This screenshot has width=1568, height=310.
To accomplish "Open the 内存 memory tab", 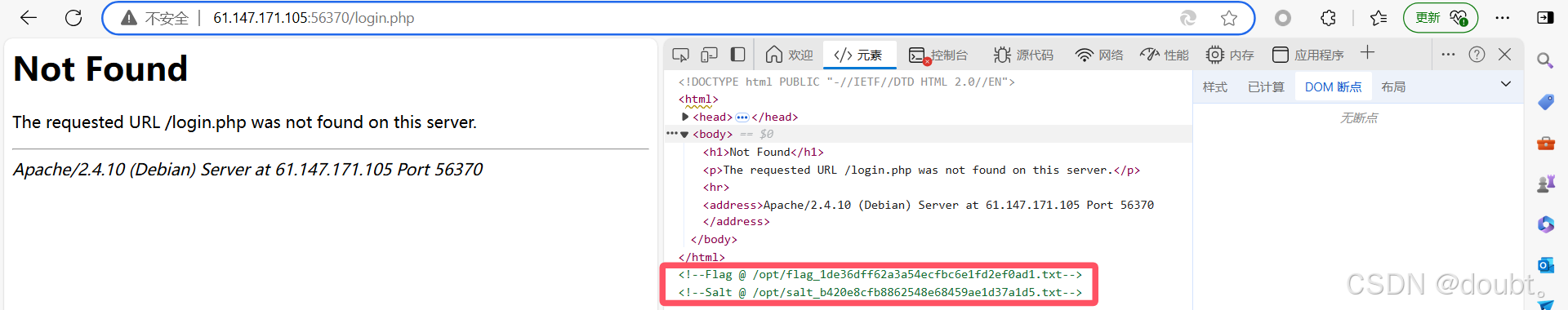I will [1230, 55].
